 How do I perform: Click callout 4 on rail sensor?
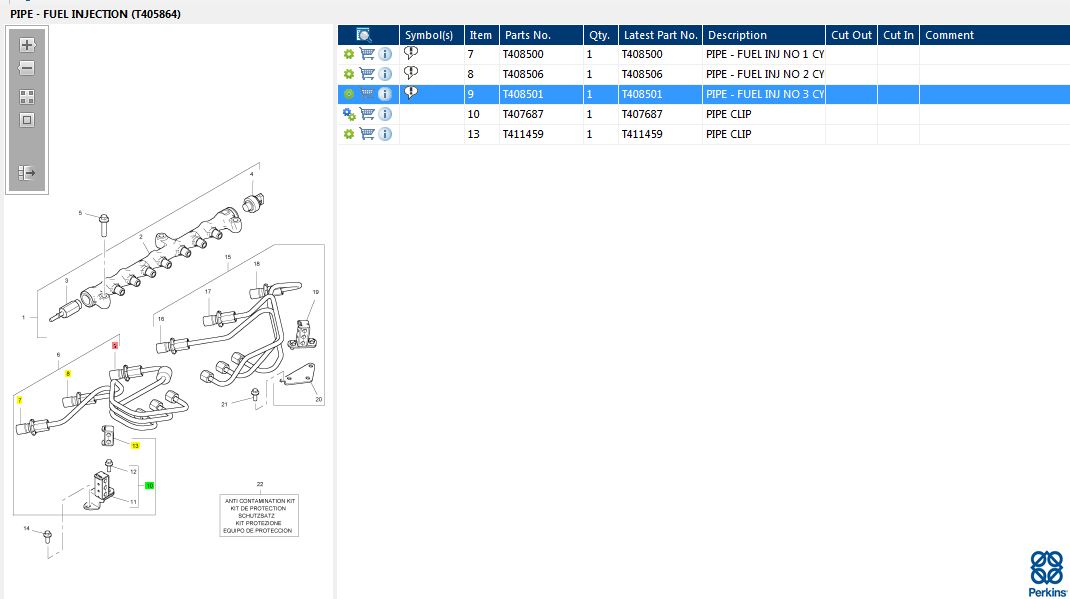click(252, 175)
